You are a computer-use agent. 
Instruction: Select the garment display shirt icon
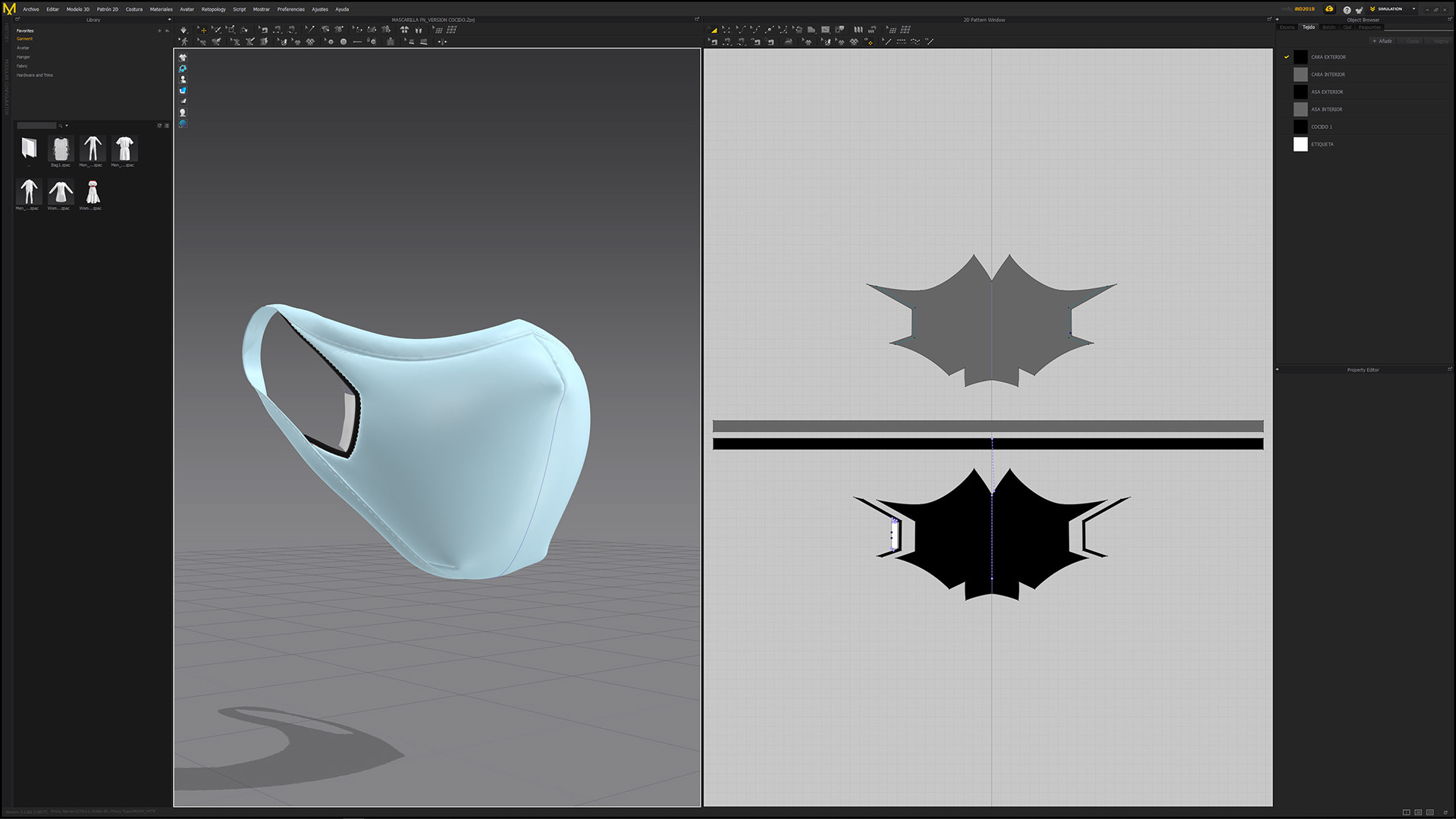tap(183, 58)
